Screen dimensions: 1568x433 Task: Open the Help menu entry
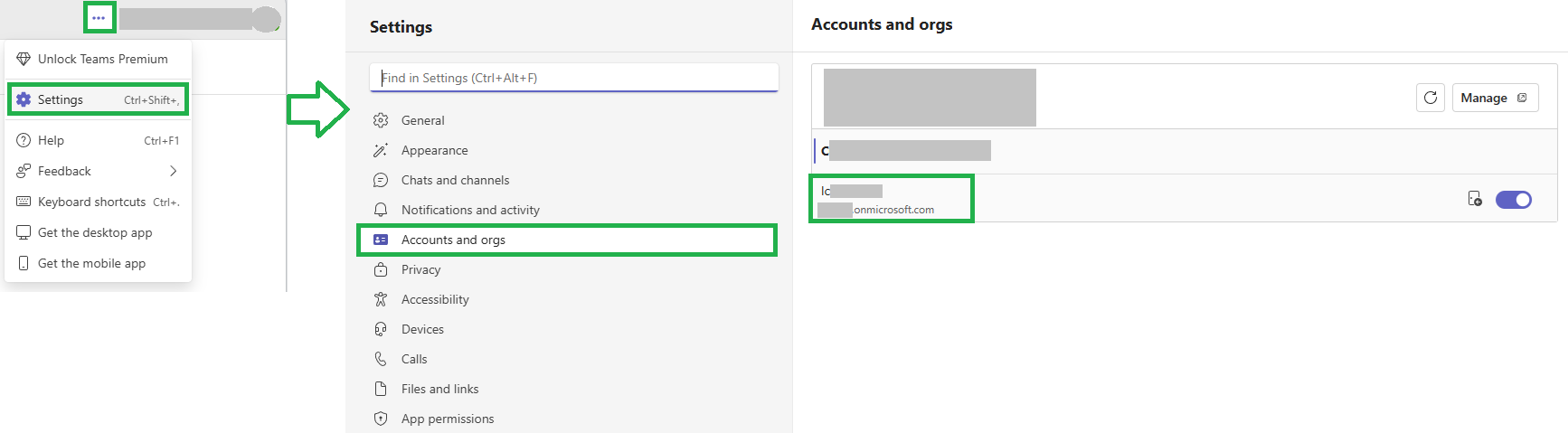[x=98, y=140]
